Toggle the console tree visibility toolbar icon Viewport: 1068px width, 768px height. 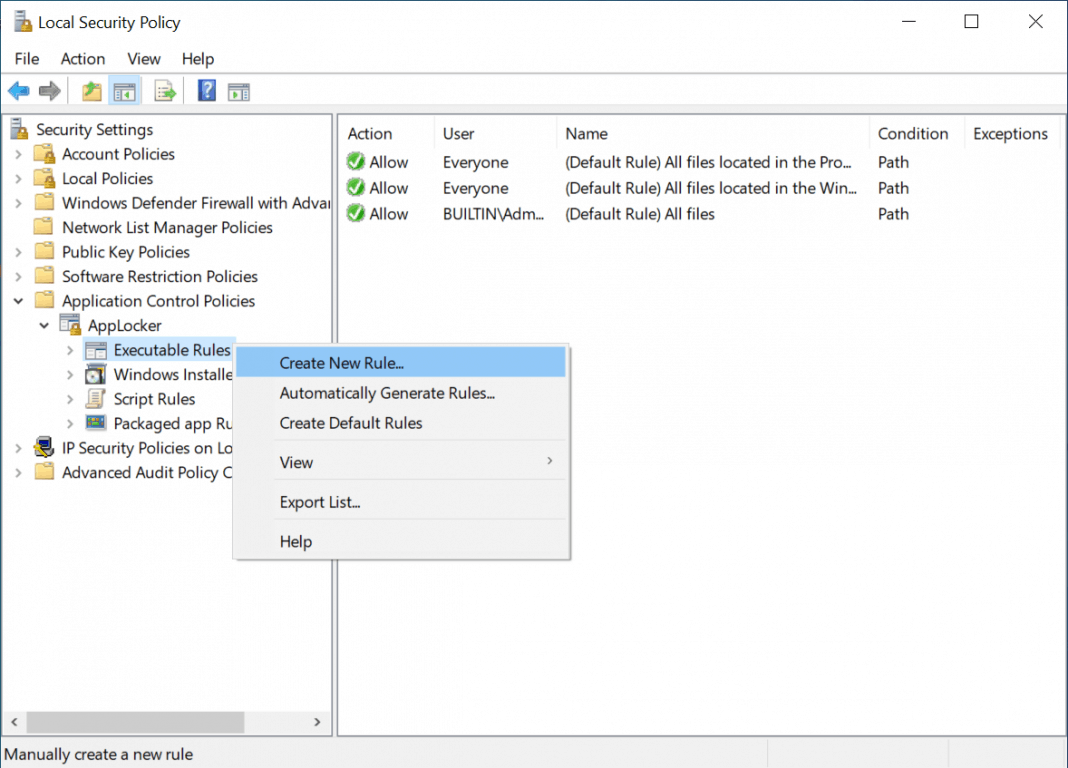[124, 90]
